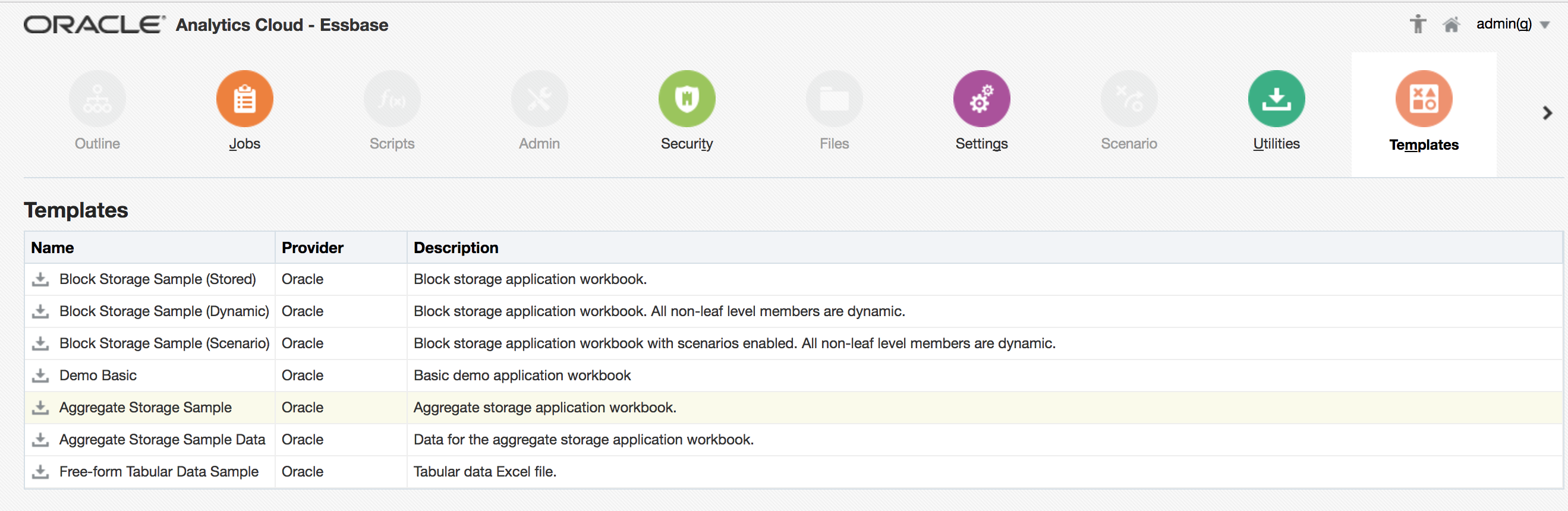Image resolution: width=1568 pixels, height=511 pixels.
Task: Select the Scenario navigation item
Action: [1129, 144]
